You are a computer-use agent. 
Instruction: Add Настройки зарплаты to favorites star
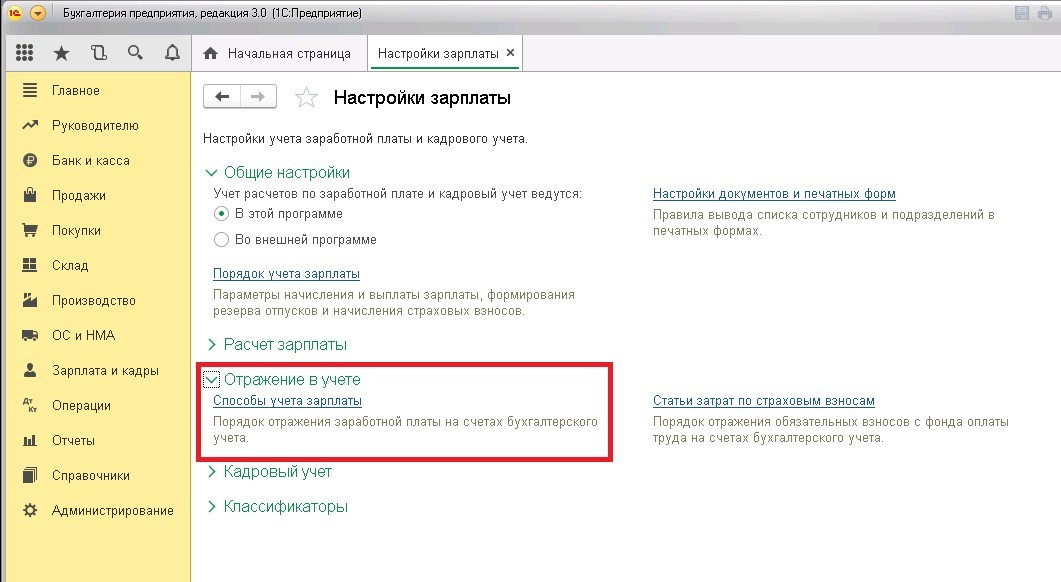tap(306, 97)
